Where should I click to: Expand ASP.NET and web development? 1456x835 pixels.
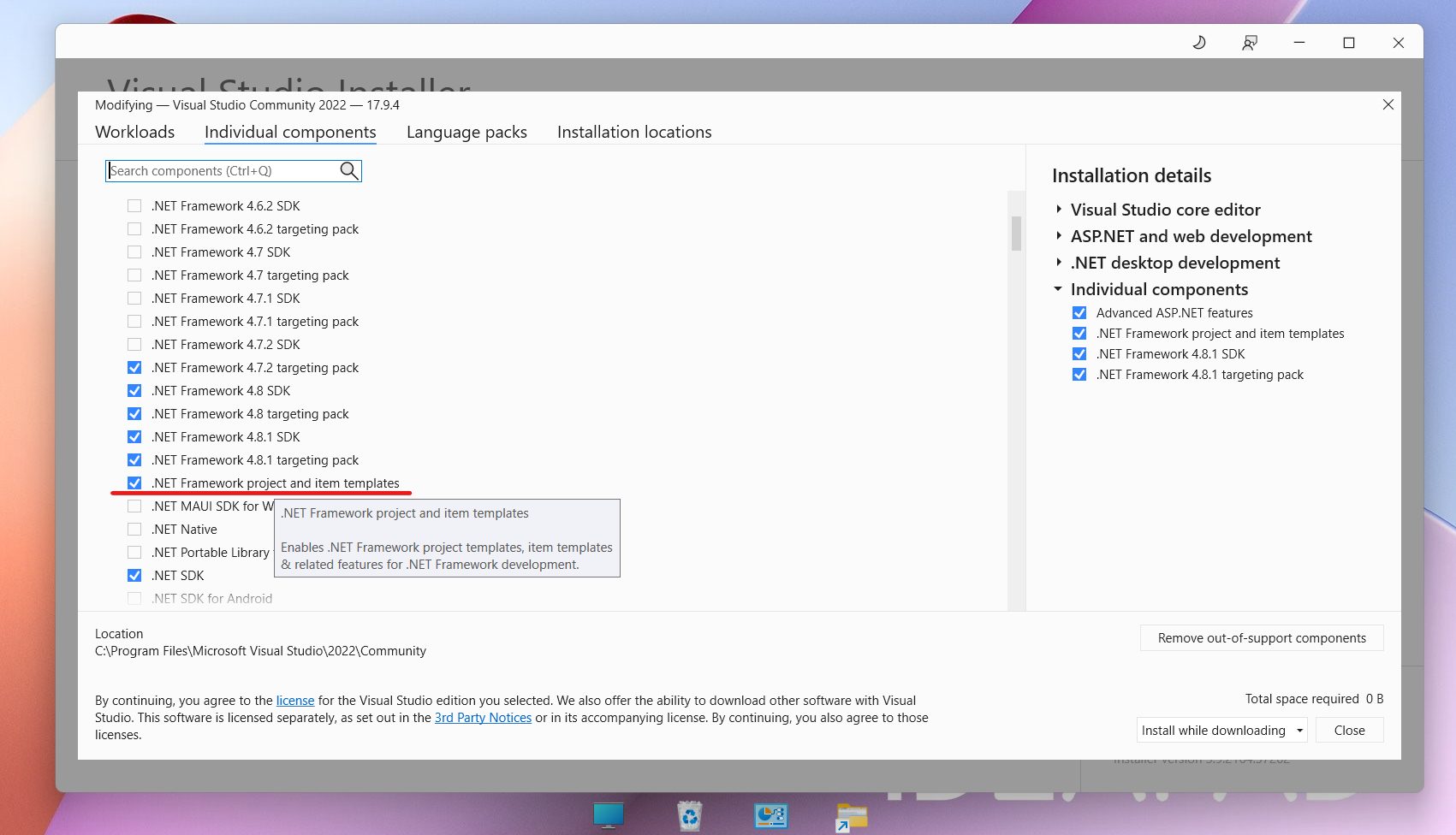1059,236
